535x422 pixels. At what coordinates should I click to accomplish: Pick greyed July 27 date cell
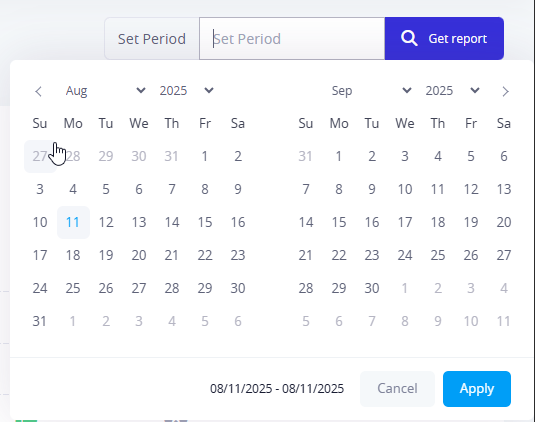tap(40, 156)
